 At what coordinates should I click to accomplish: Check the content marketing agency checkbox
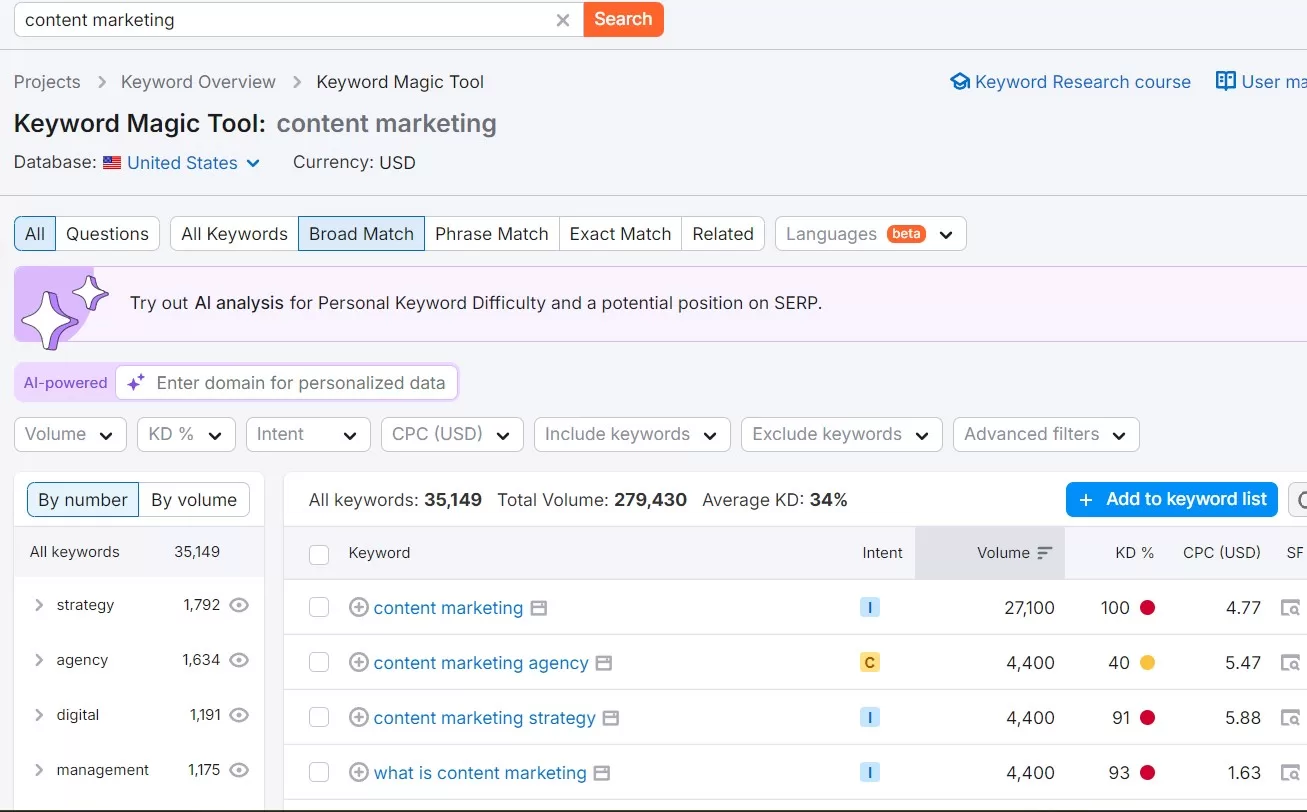(319, 662)
